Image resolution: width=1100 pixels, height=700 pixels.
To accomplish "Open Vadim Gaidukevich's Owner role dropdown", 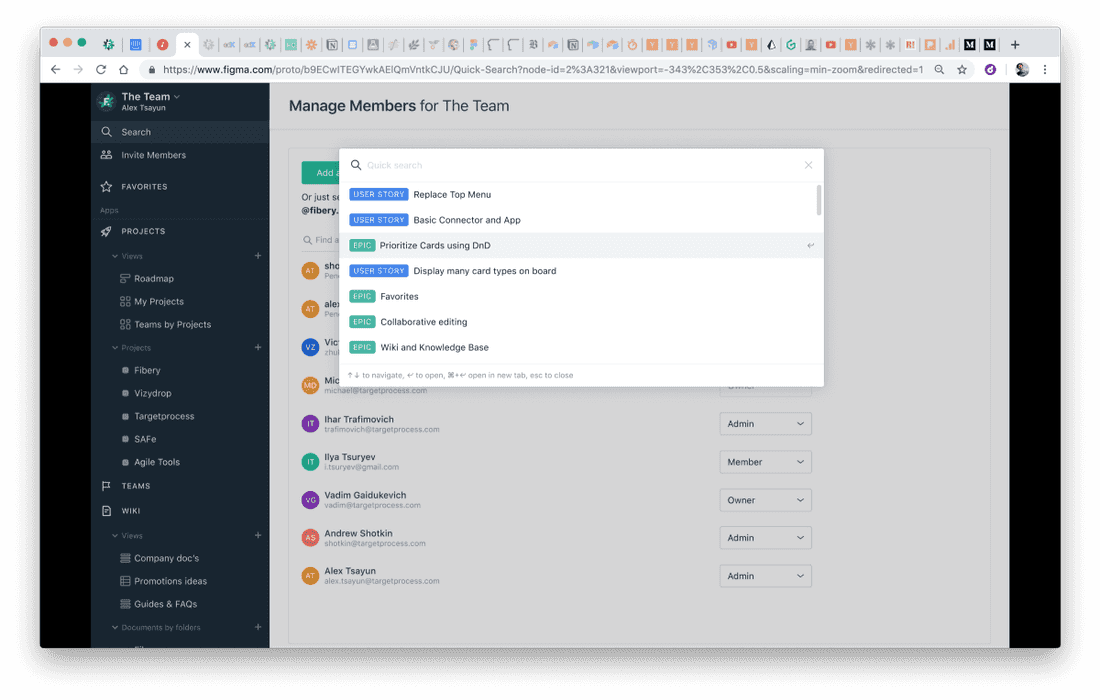I will pyautogui.click(x=765, y=500).
